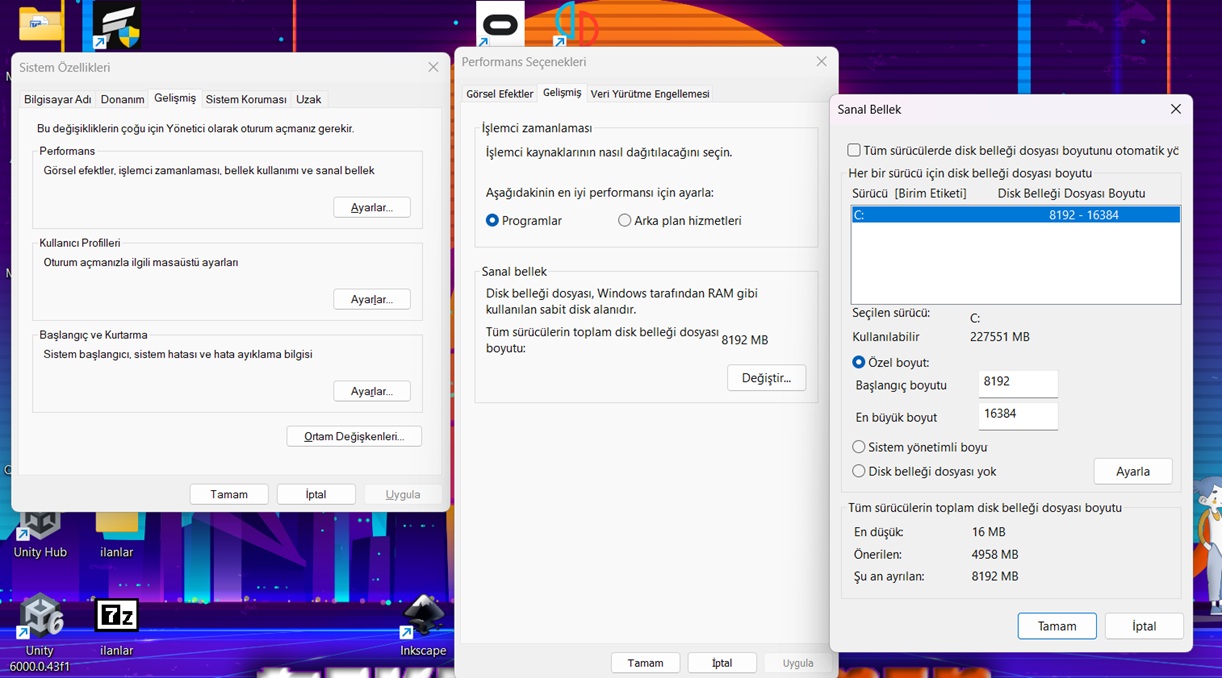Viewport: 1222px width, 678px height.
Task: Click the Değiştir button for virtual memory
Action: [766, 378]
